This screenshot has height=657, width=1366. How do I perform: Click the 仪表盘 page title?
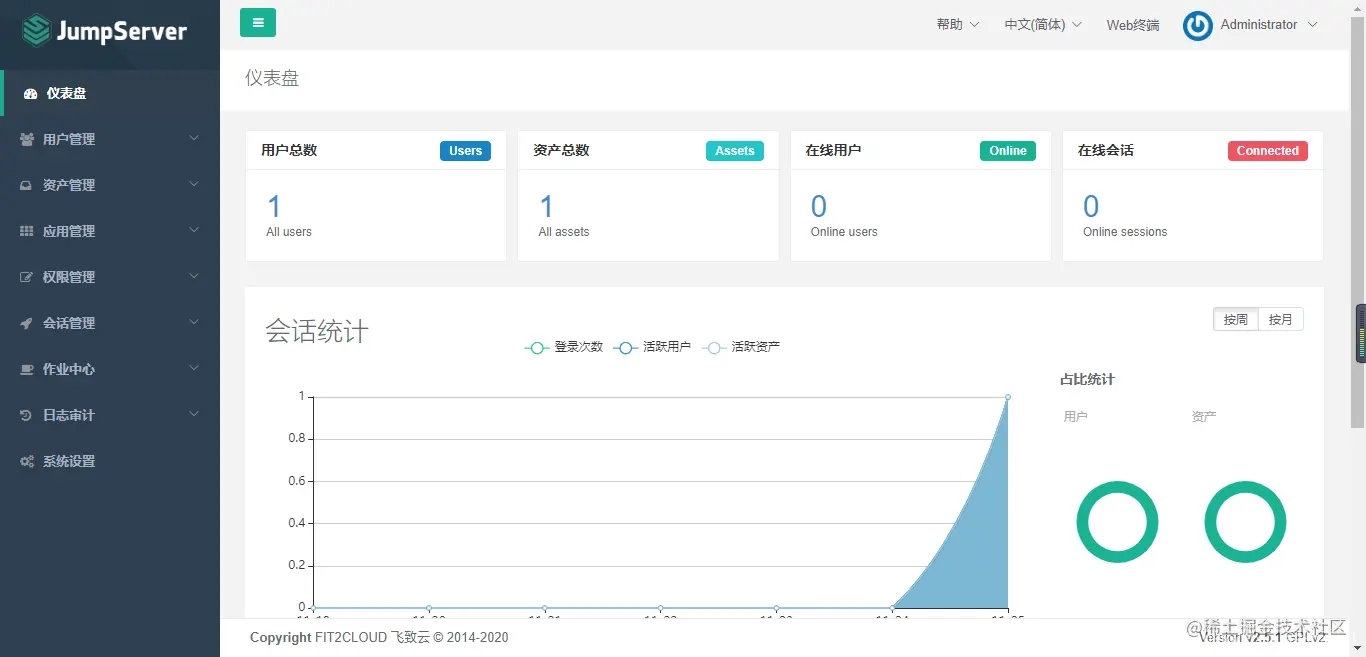(x=272, y=78)
